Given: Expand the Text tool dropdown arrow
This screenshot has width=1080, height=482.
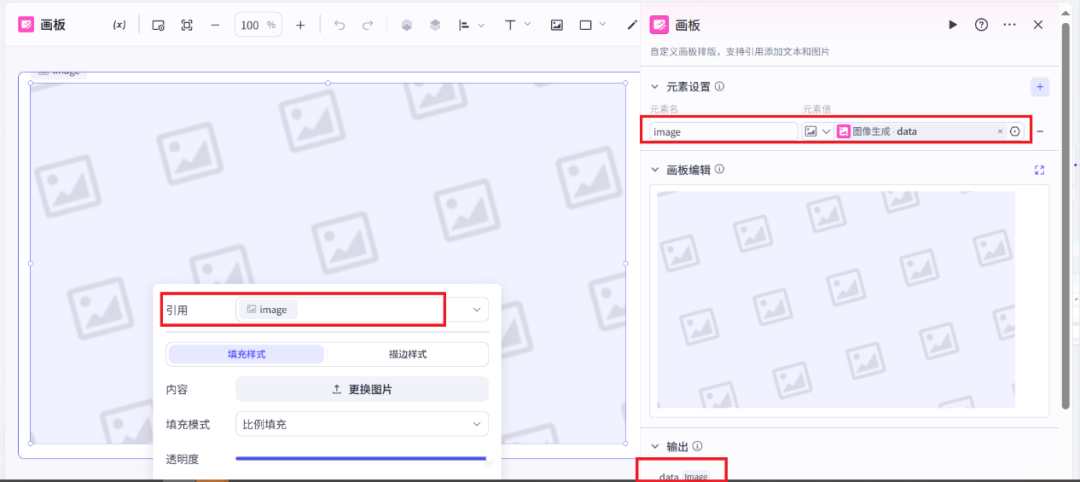Looking at the screenshot, I should coord(528,25).
